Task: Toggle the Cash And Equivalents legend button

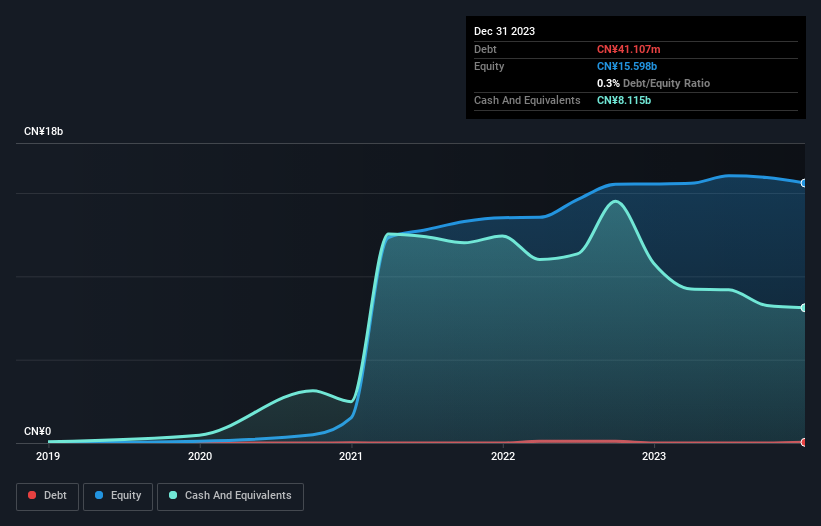Action: [x=230, y=496]
